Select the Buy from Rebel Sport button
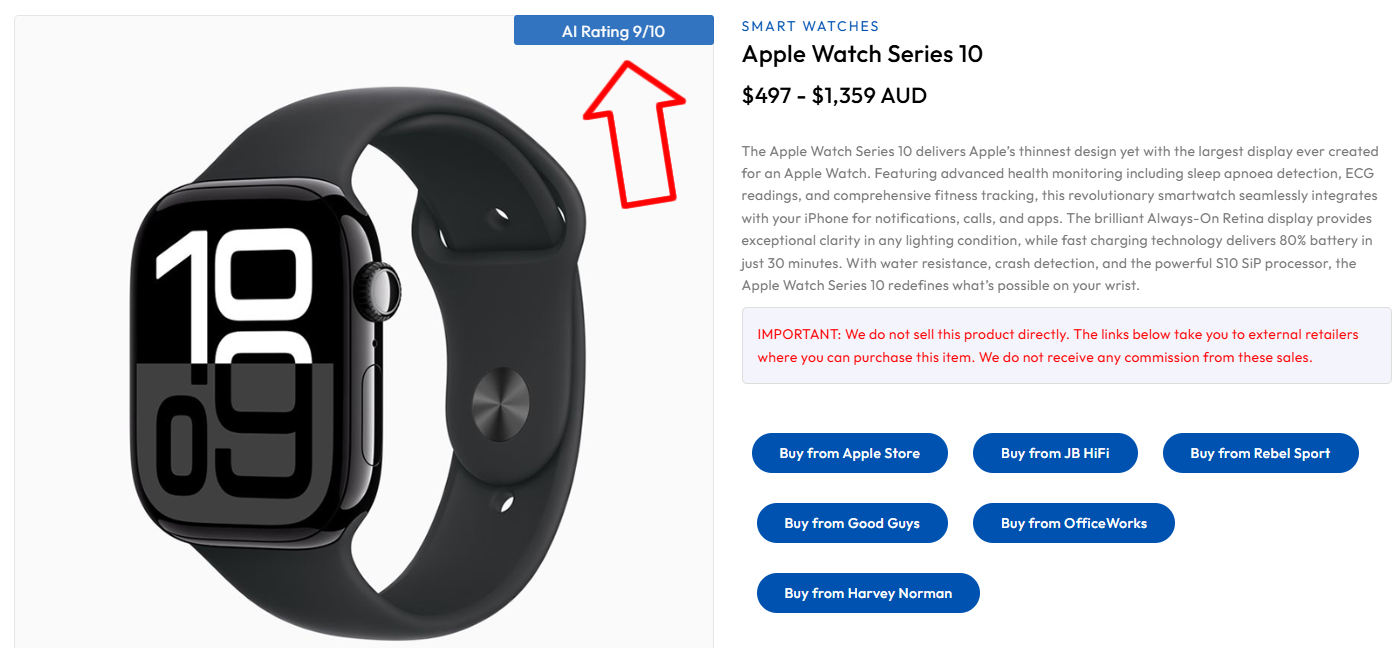This screenshot has width=1397, height=648. [x=1260, y=453]
